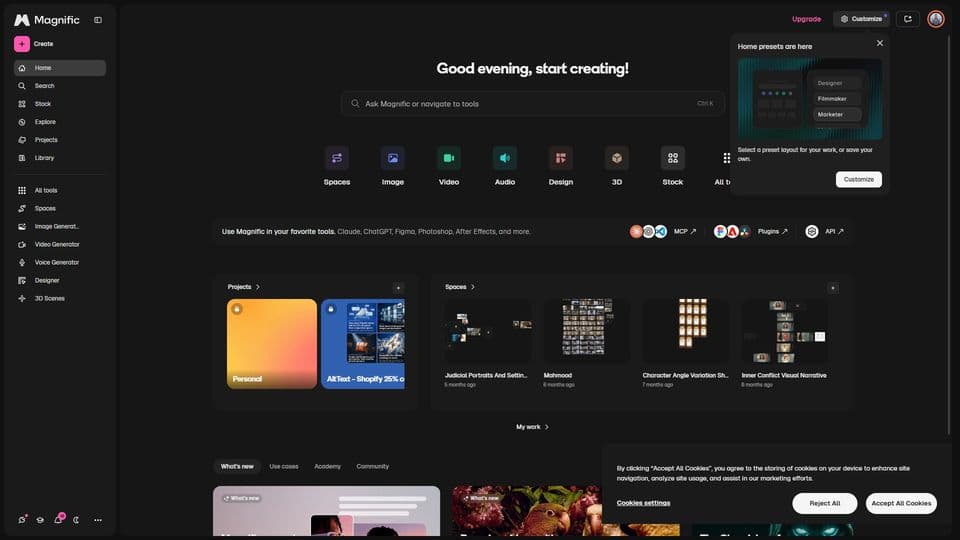The height and width of the screenshot is (540, 960).
Task: Click the share icon in top bar
Action: click(x=908, y=19)
